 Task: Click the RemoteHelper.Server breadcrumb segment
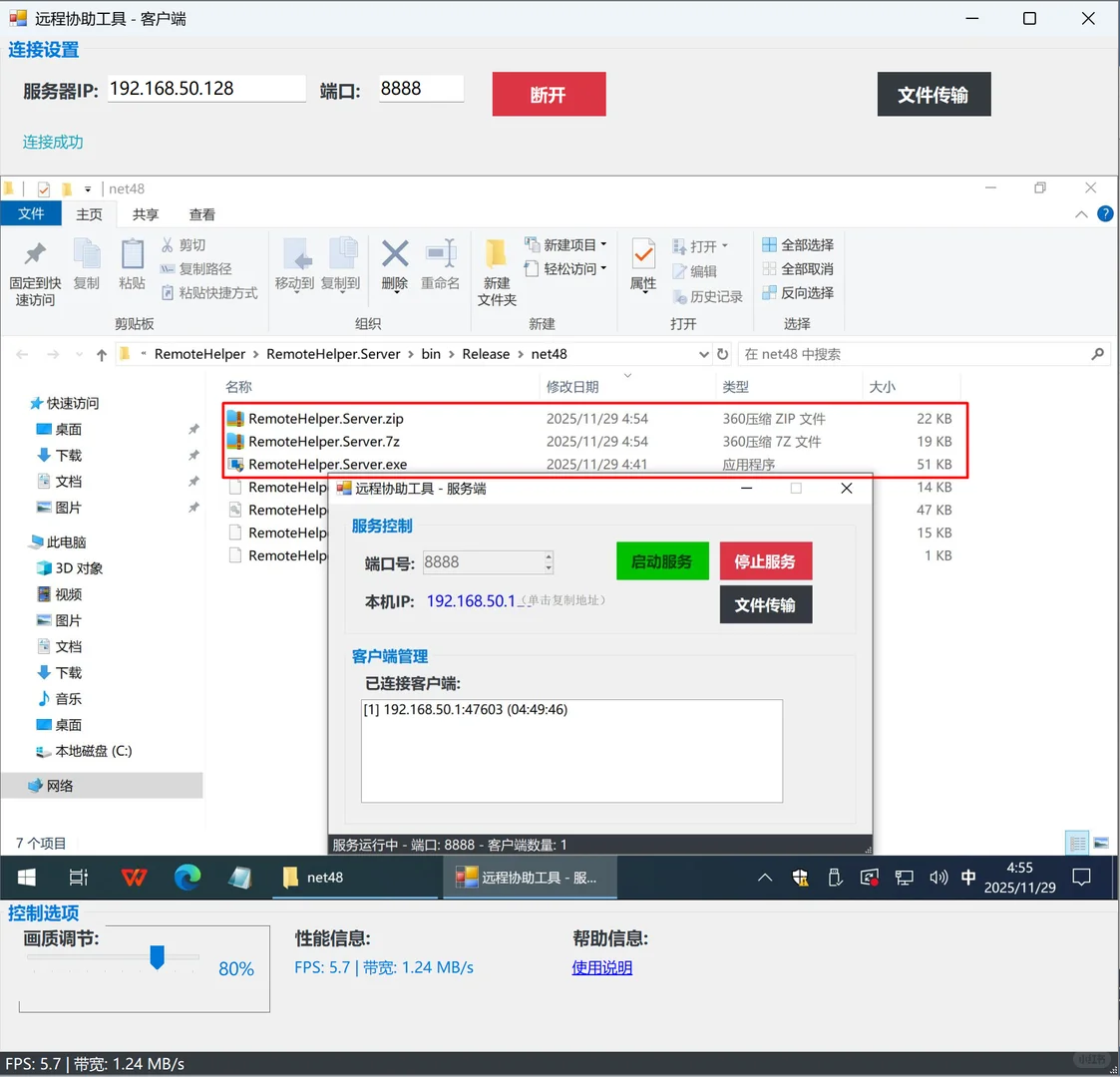[333, 354]
